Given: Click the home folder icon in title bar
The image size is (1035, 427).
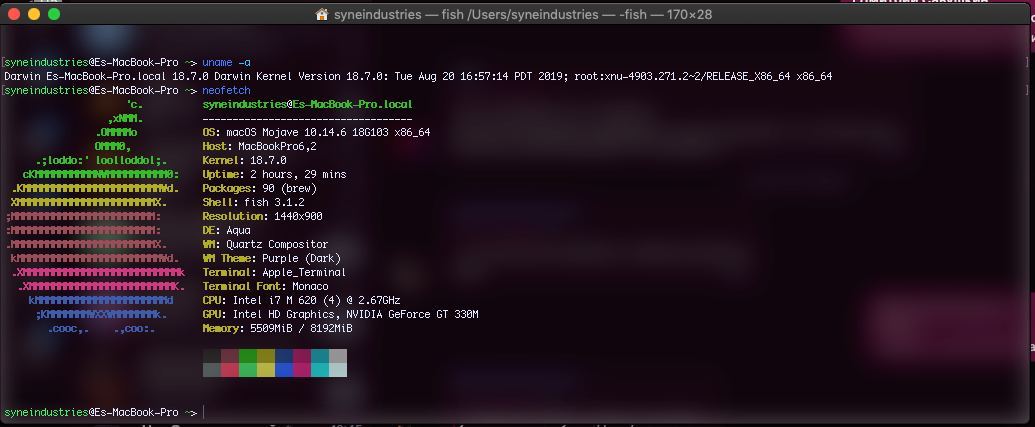Looking at the screenshot, I should click(x=322, y=14).
